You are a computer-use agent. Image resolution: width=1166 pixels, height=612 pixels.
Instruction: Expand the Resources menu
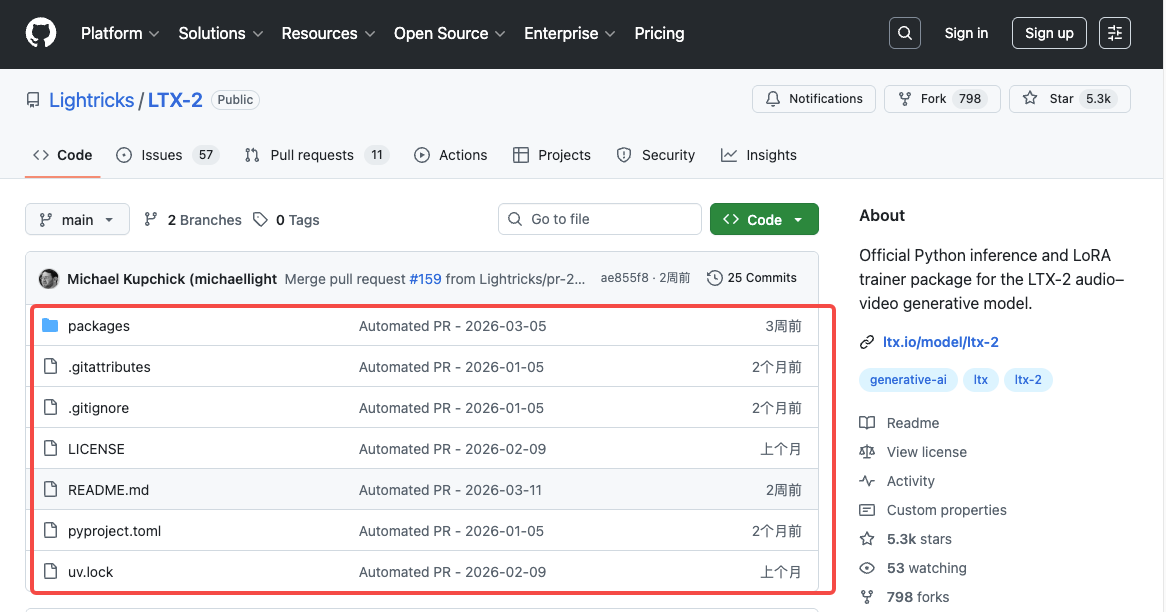coord(328,33)
